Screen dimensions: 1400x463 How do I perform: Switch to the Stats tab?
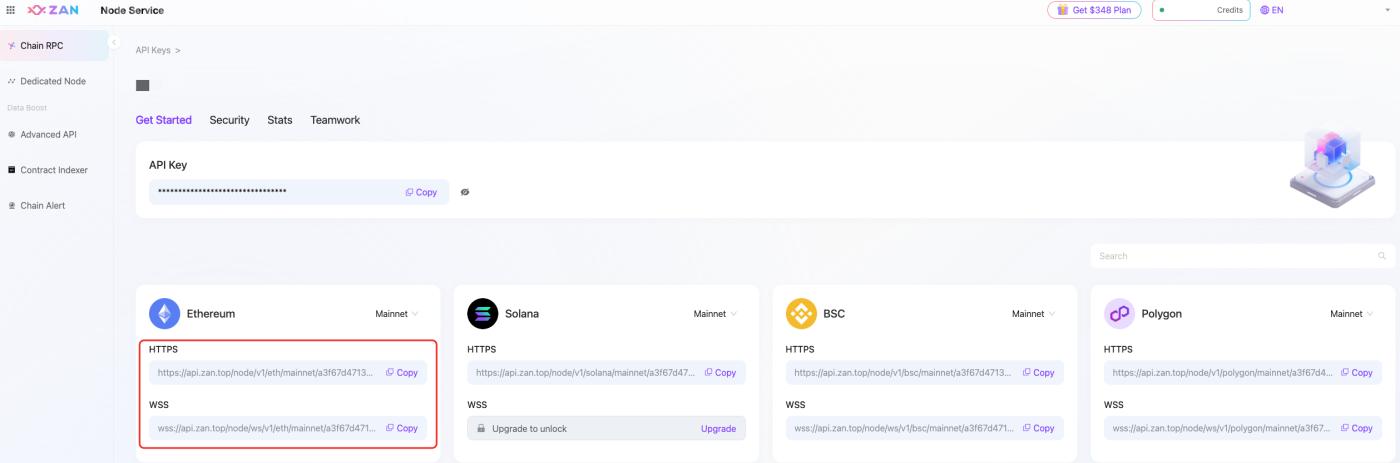click(x=280, y=120)
